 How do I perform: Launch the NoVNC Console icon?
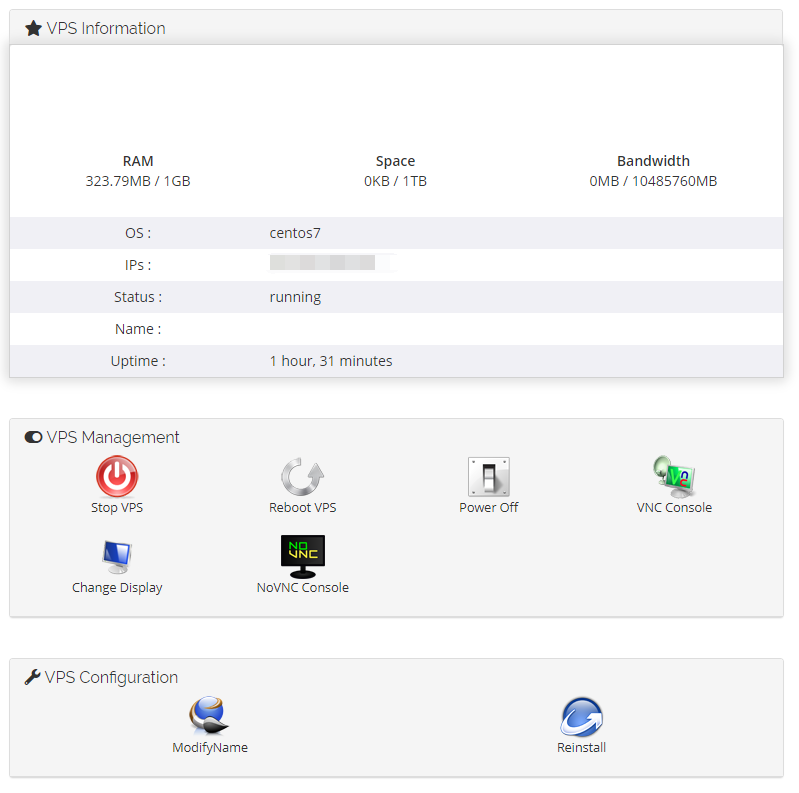303,556
